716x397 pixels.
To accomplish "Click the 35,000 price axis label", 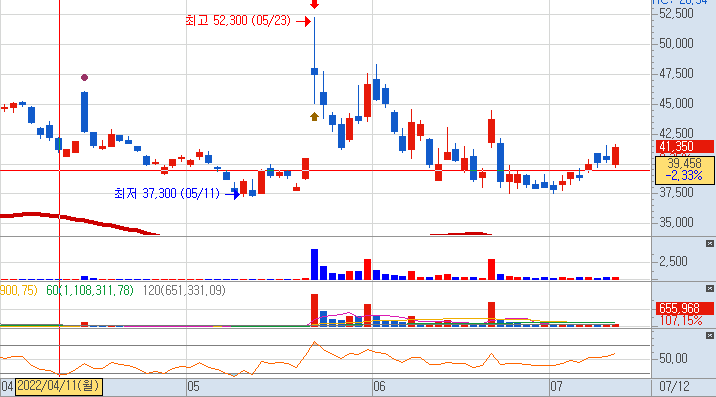I will (676, 222).
